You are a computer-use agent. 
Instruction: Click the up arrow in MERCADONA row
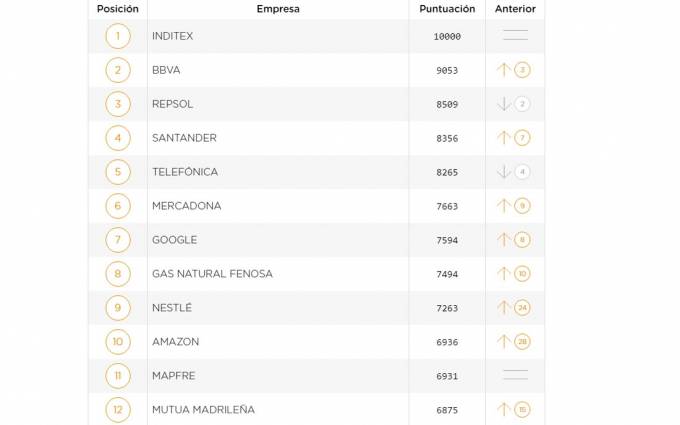(504, 206)
